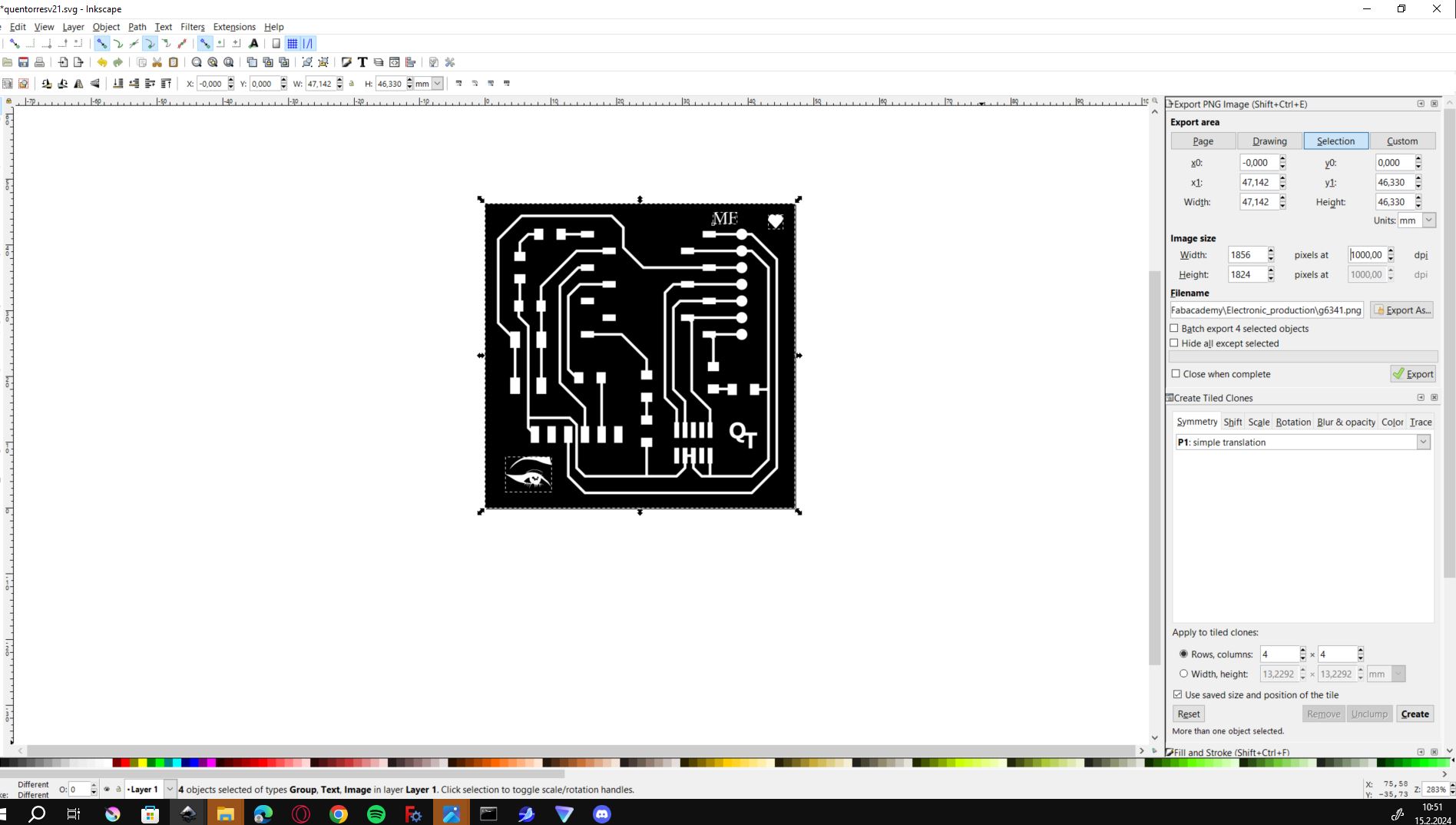Toggle snap to page border
Image resolution: width=1456 pixels, height=825 pixels.
(276, 44)
